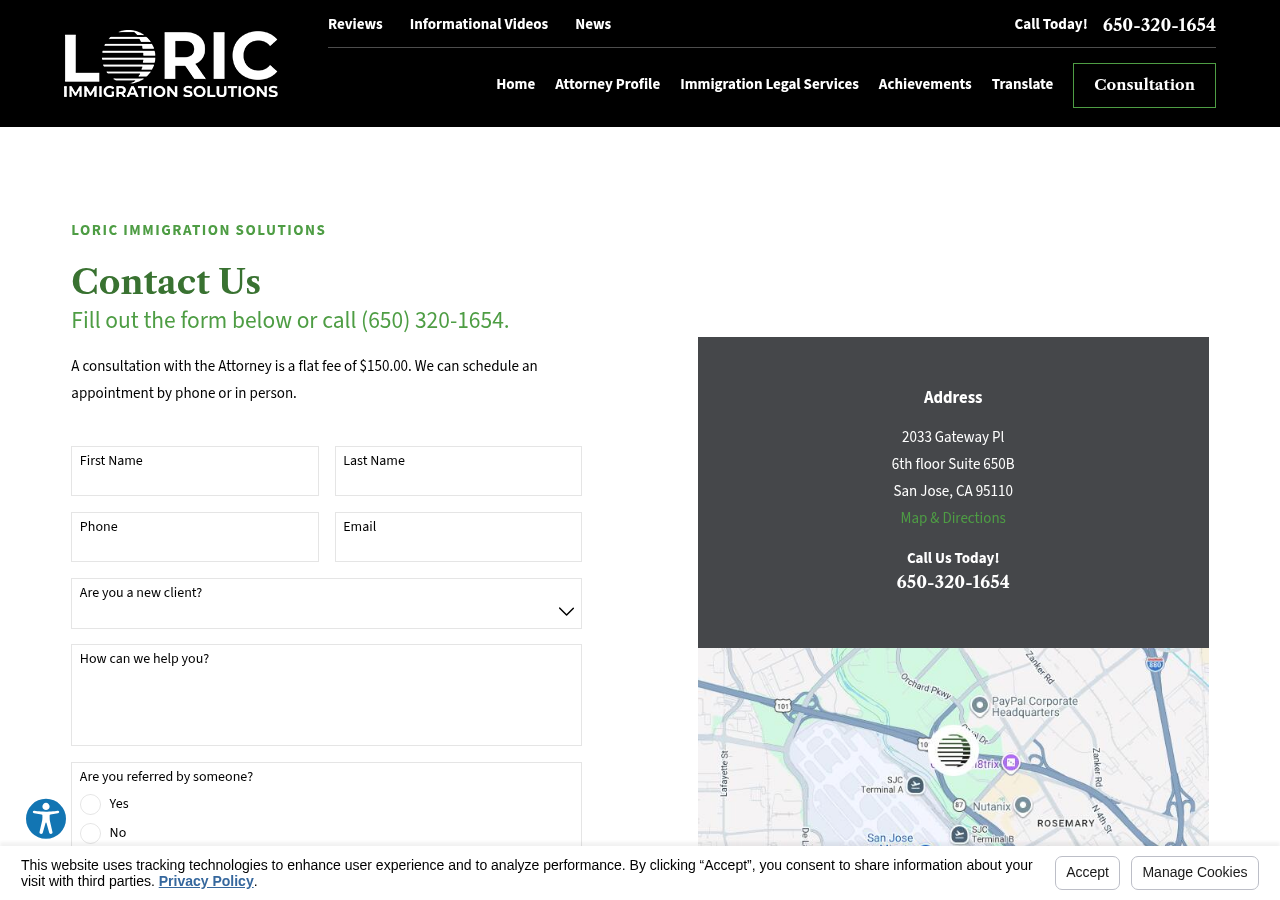Image resolution: width=1280 pixels, height=900 pixels.
Task: Click the Consultation button
Action: 1144,85
